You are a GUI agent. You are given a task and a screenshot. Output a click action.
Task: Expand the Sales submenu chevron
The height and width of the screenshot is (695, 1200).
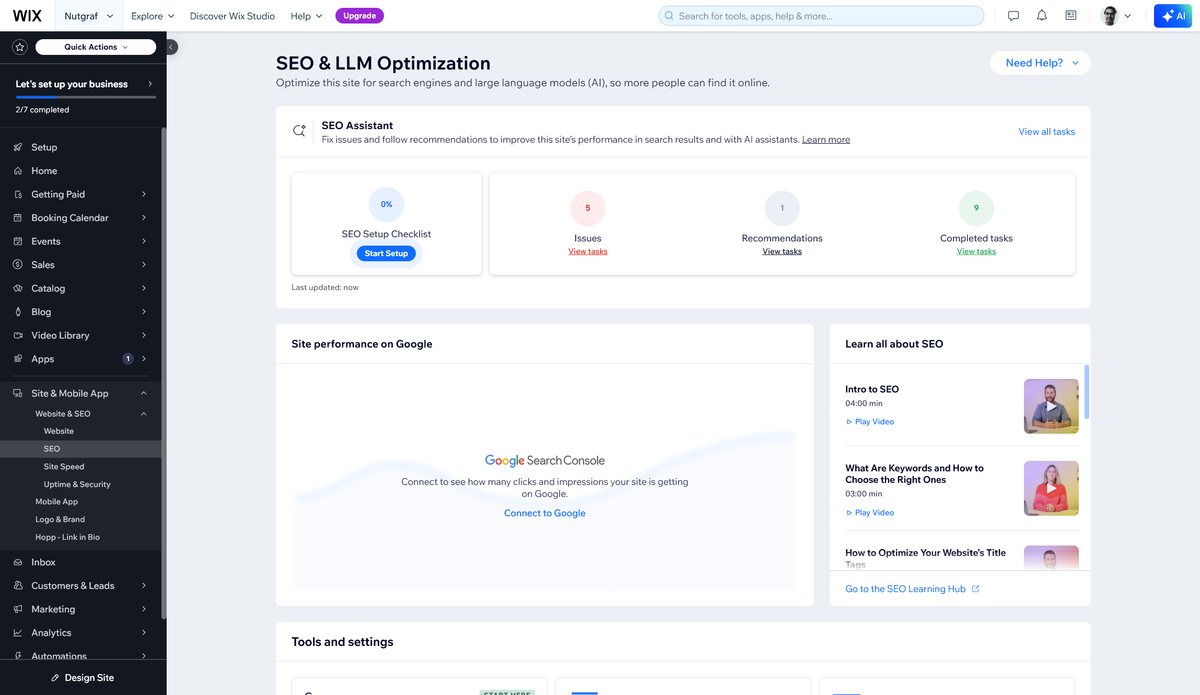[x=144, y=265]
